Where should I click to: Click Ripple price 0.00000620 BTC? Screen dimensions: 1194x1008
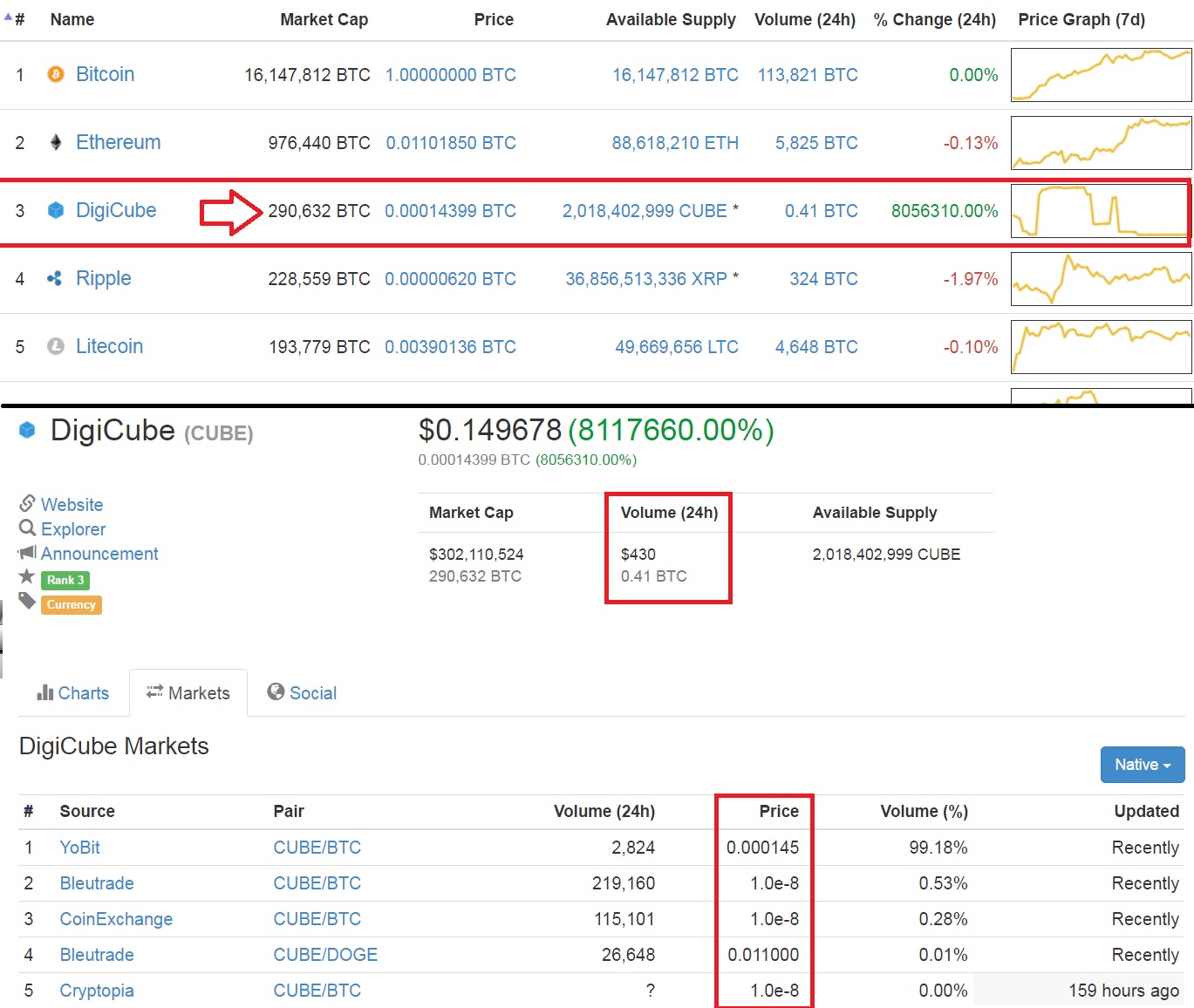click(x=450, y=279)
